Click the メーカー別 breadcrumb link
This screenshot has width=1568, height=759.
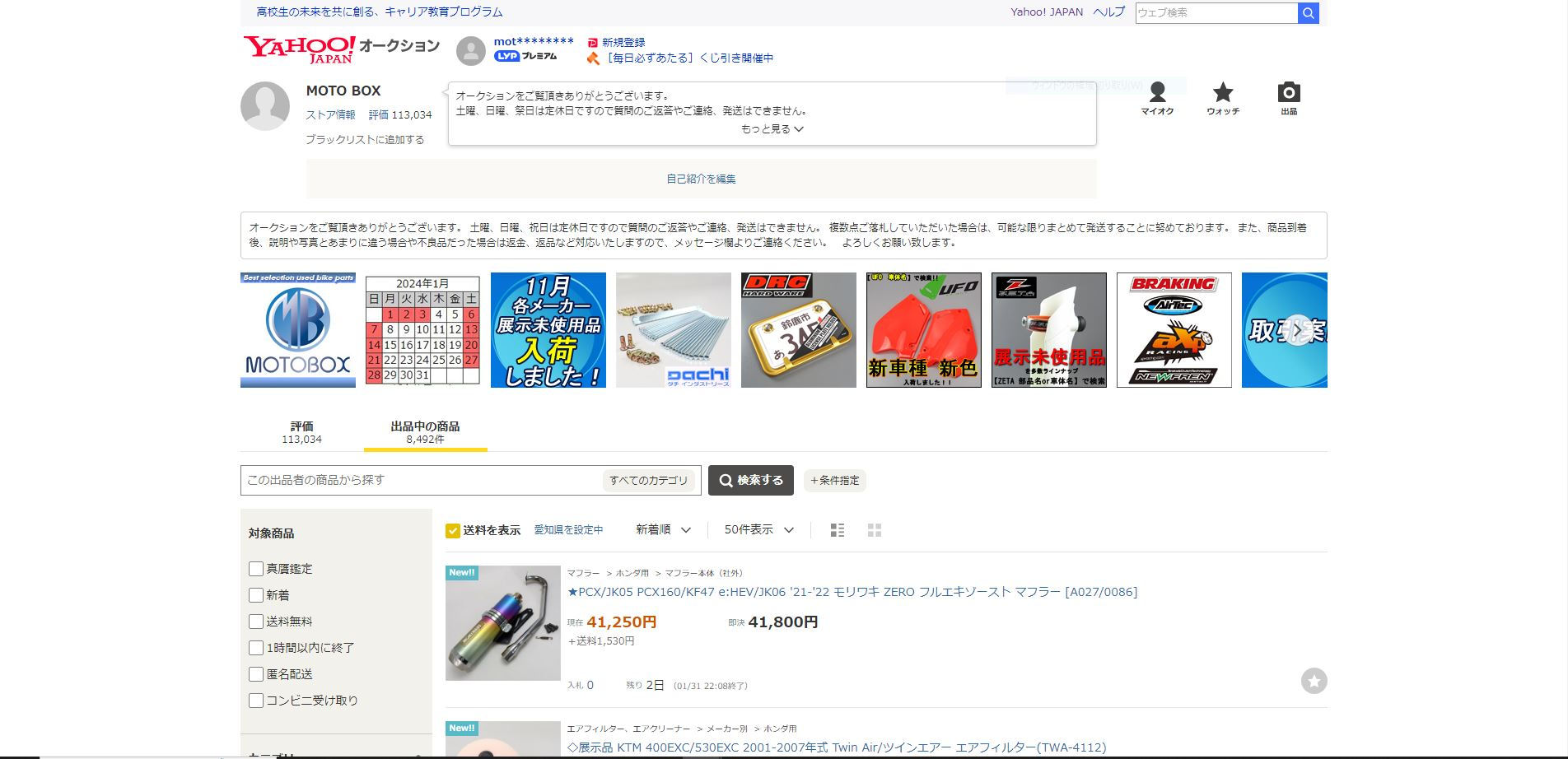727,729
